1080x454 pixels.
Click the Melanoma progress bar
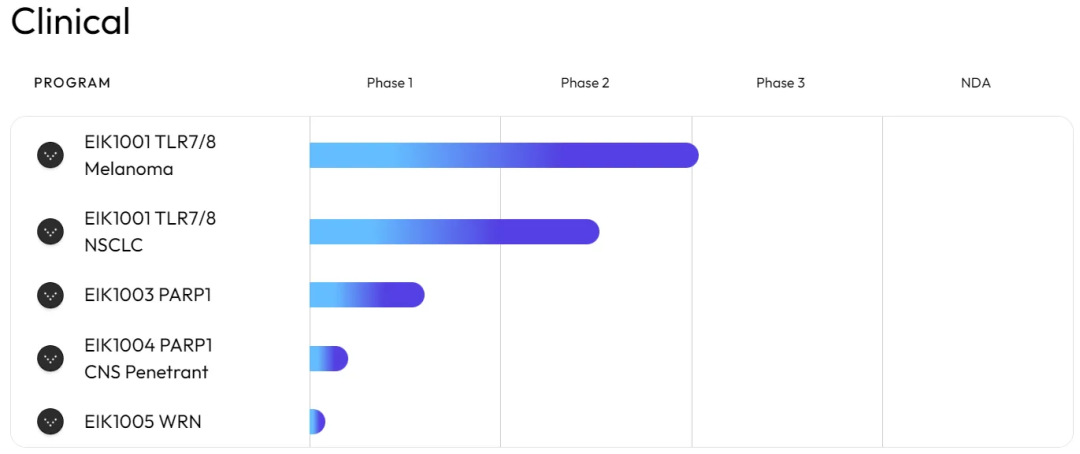pos(504,155)
